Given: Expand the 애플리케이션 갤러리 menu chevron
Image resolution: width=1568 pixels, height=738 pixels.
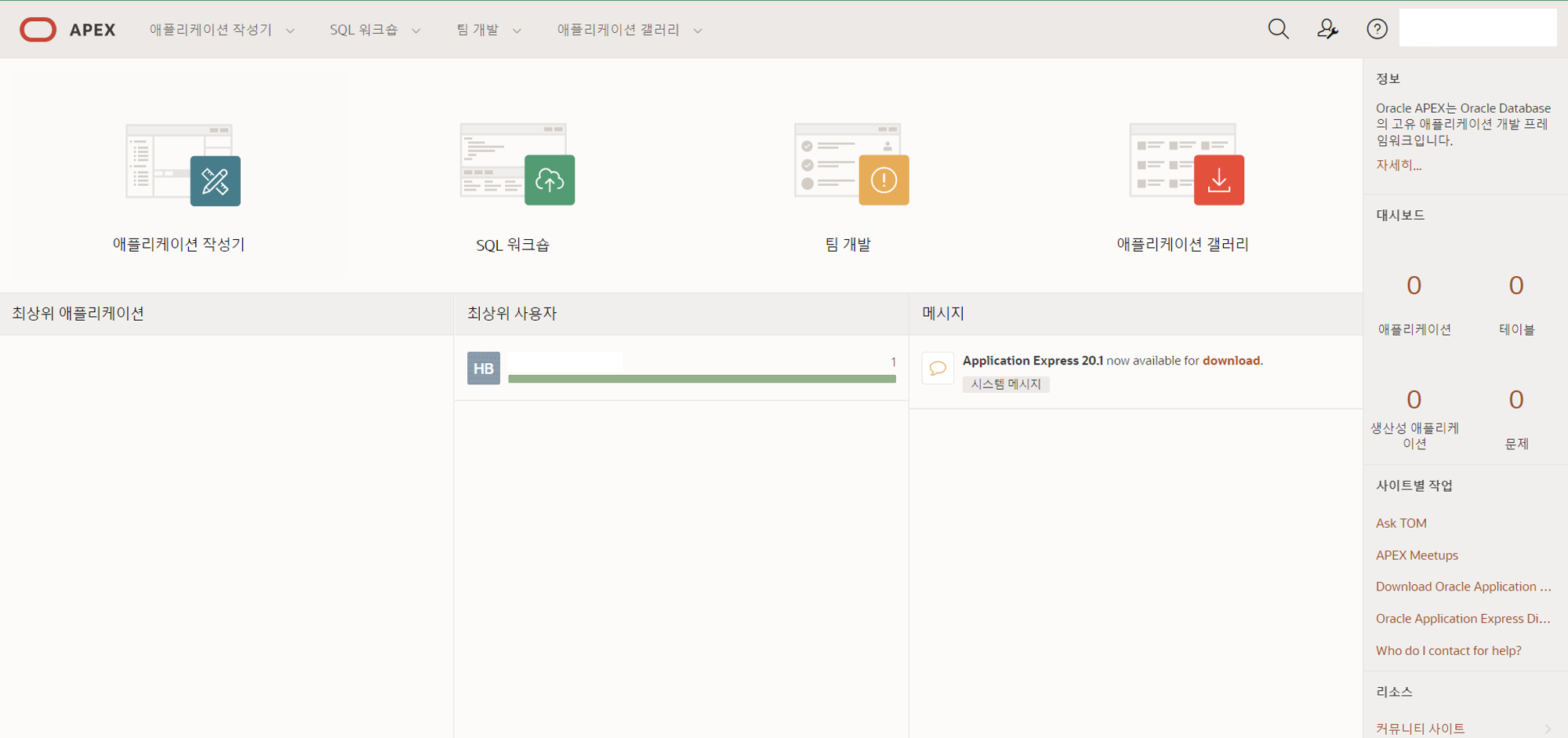Looking at the screenshot, I should click(x=698, y=31).
